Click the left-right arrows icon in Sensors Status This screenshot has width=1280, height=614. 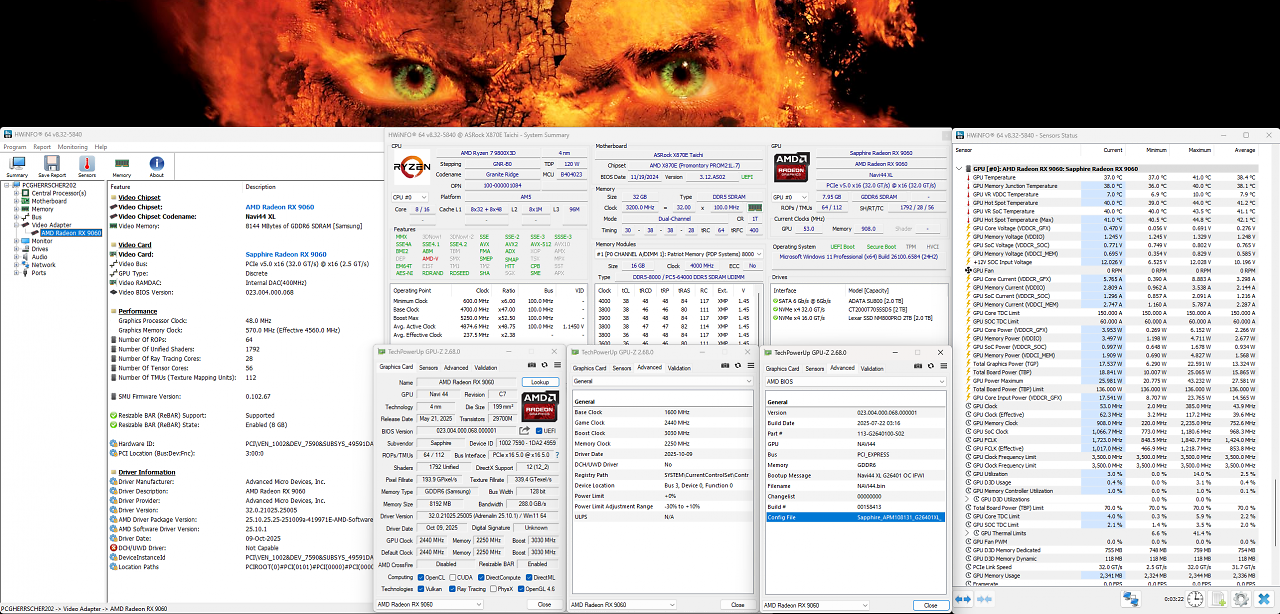(963, 598)
